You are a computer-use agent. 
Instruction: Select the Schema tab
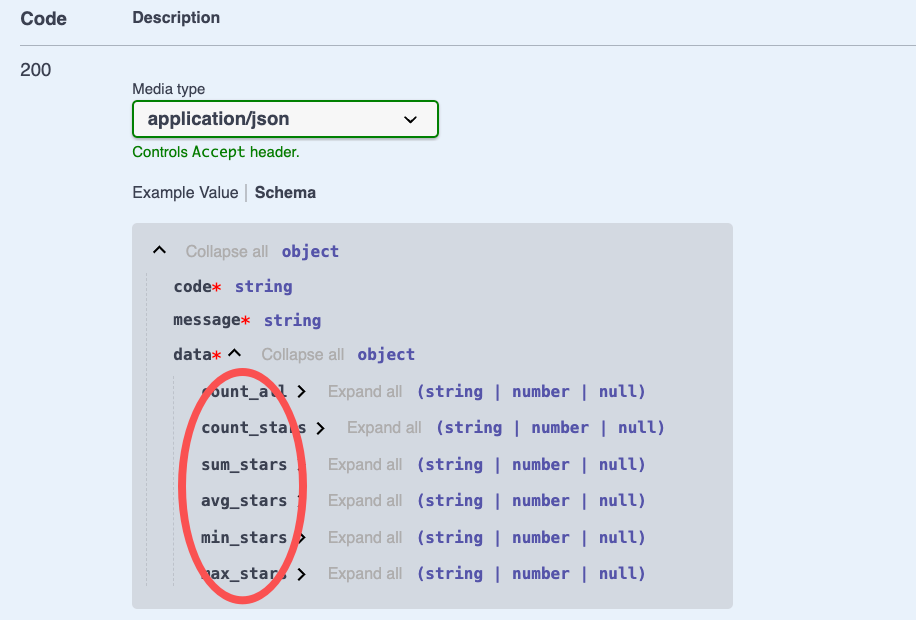point(285,192)
